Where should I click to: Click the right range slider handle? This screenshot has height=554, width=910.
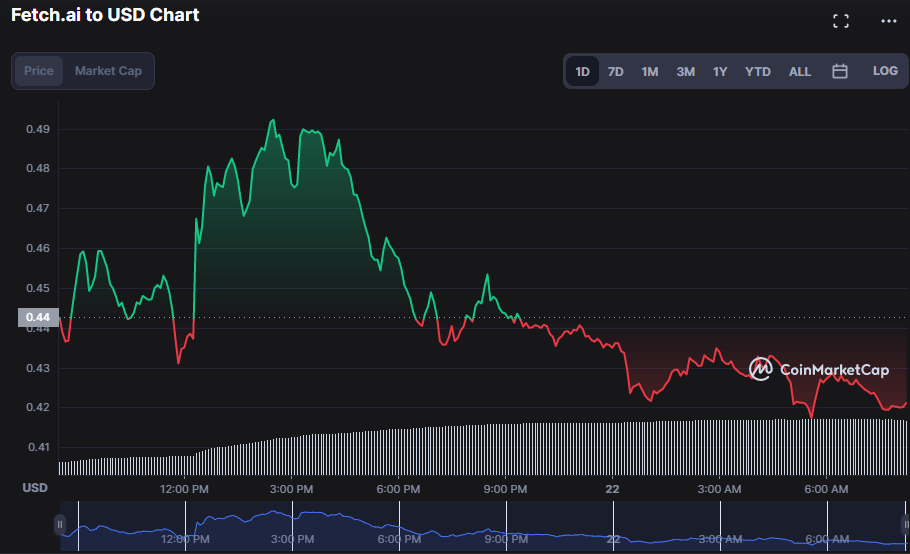point(905,524)
